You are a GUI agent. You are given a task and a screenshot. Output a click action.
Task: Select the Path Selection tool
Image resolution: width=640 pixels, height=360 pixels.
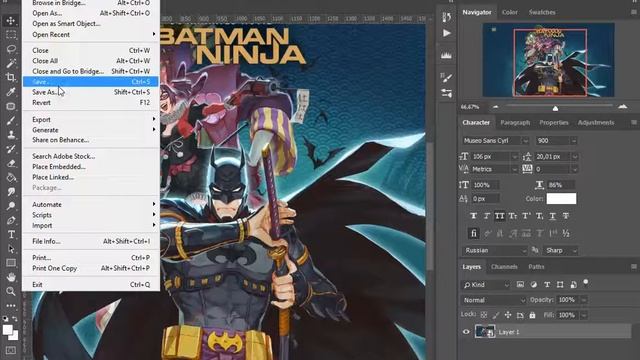[x=11, y=249]
